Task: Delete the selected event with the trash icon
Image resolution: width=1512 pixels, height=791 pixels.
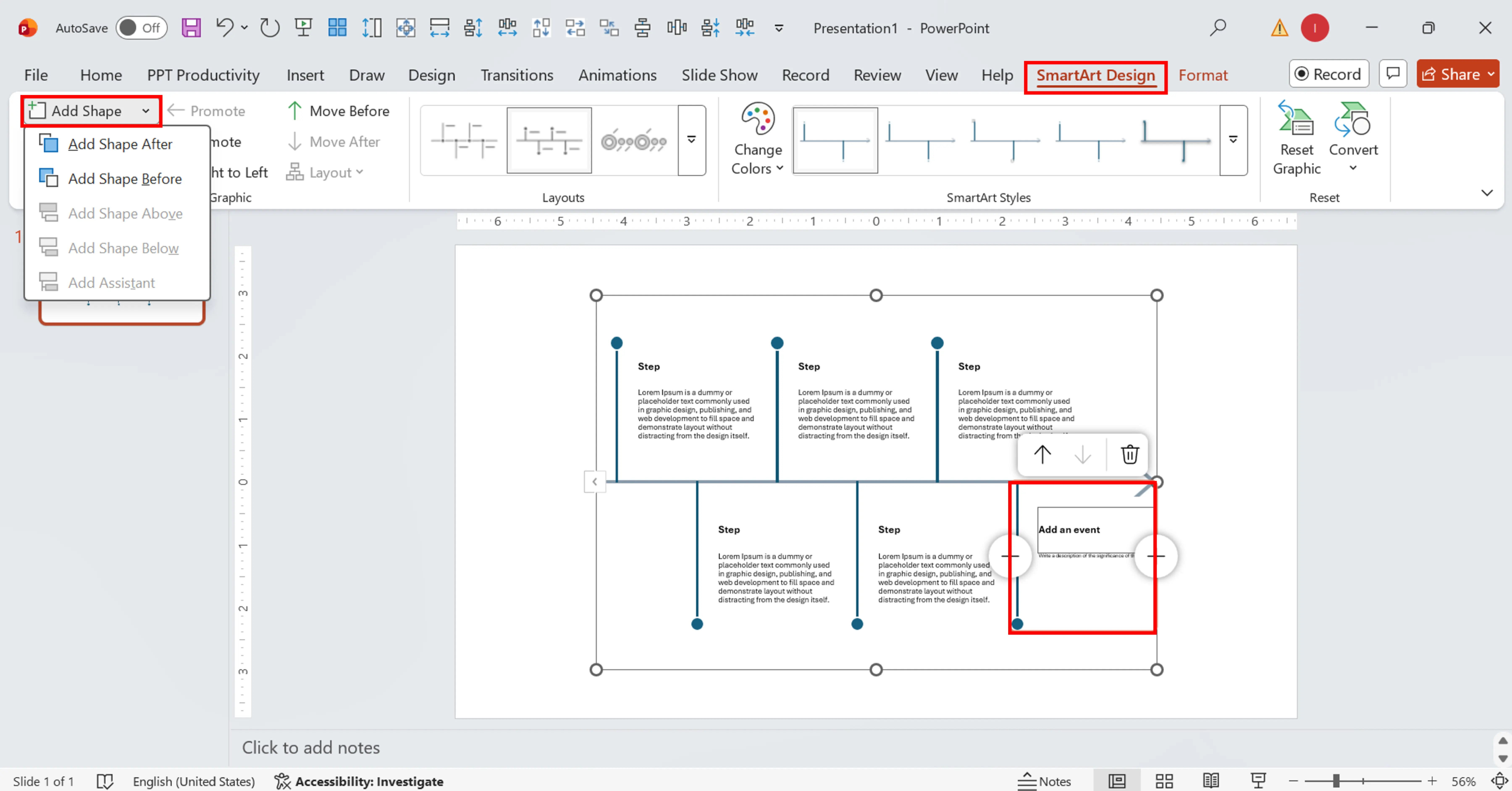Action: (x=1130, y=454)
